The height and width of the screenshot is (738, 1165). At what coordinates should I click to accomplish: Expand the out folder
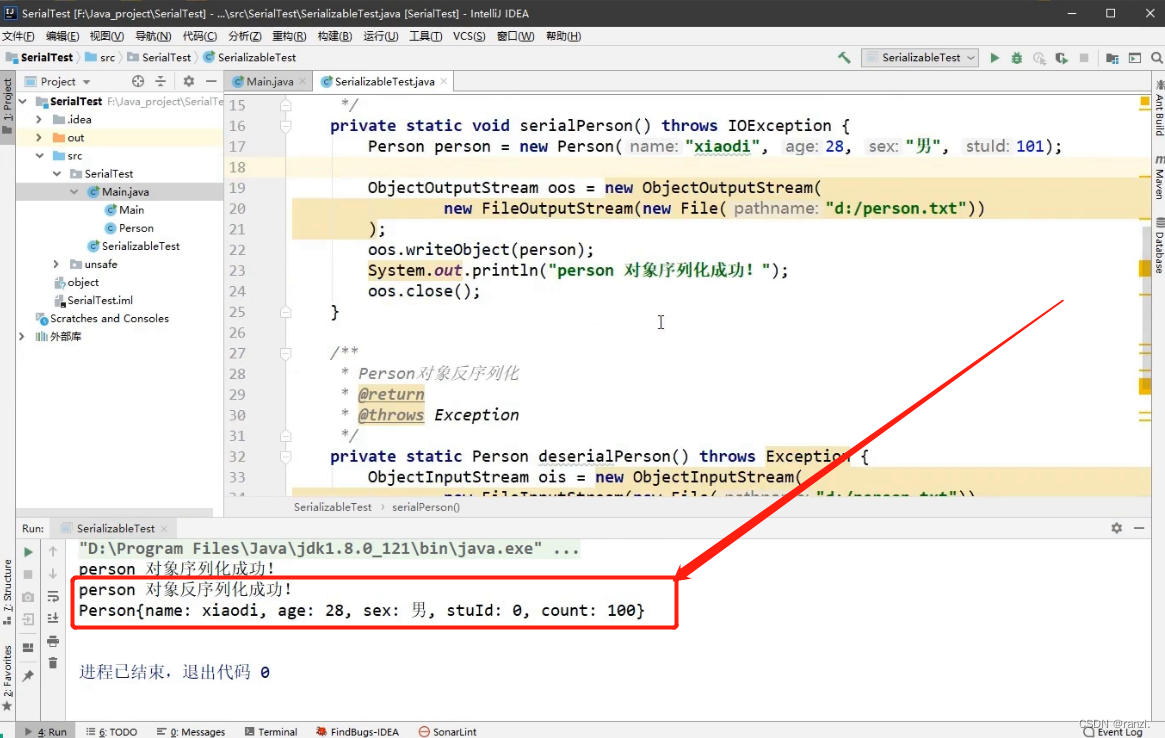[39, 137]
